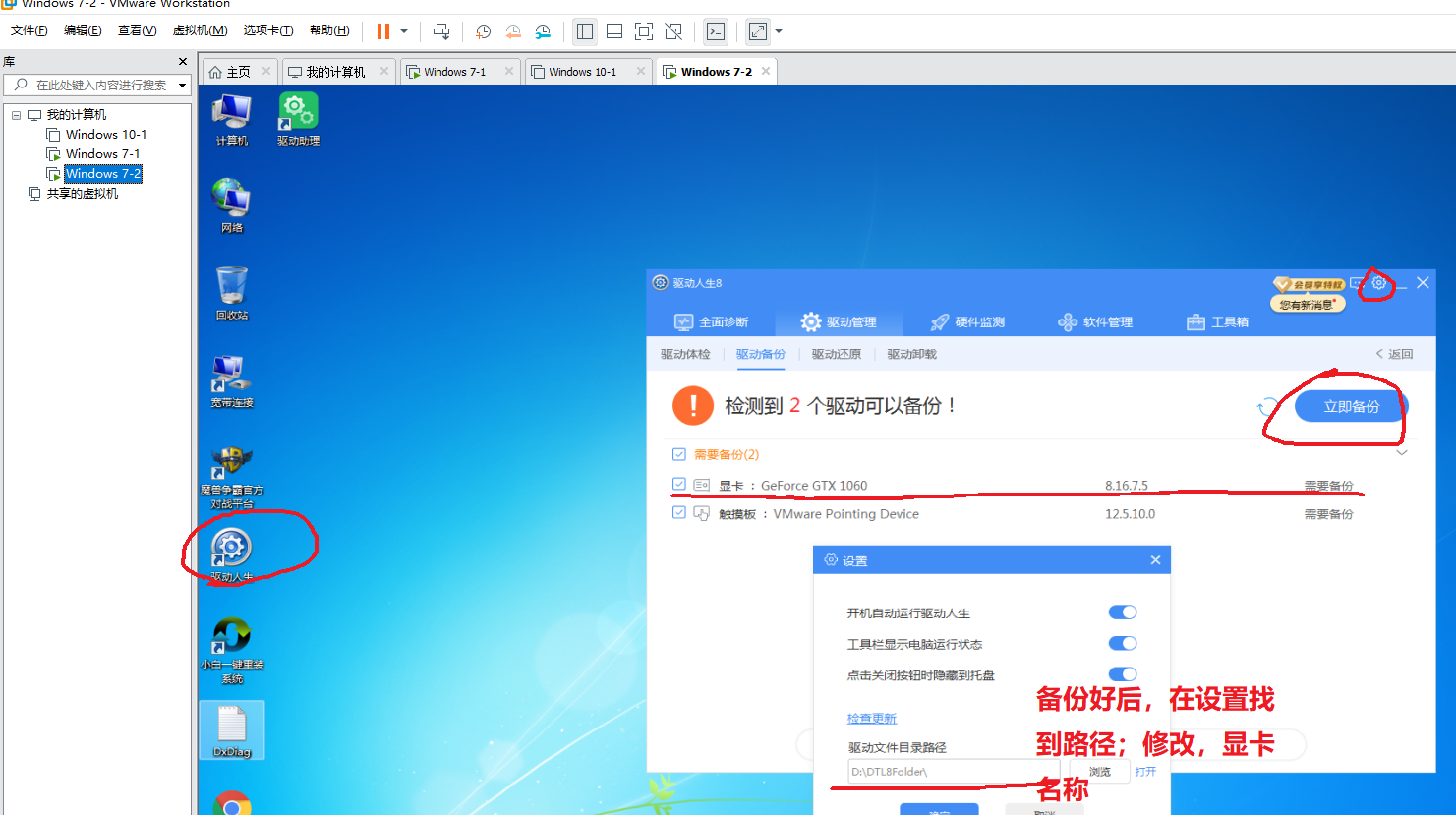
Task: Suspend the virtual machine with pause icon
Action: coord(382,30)
